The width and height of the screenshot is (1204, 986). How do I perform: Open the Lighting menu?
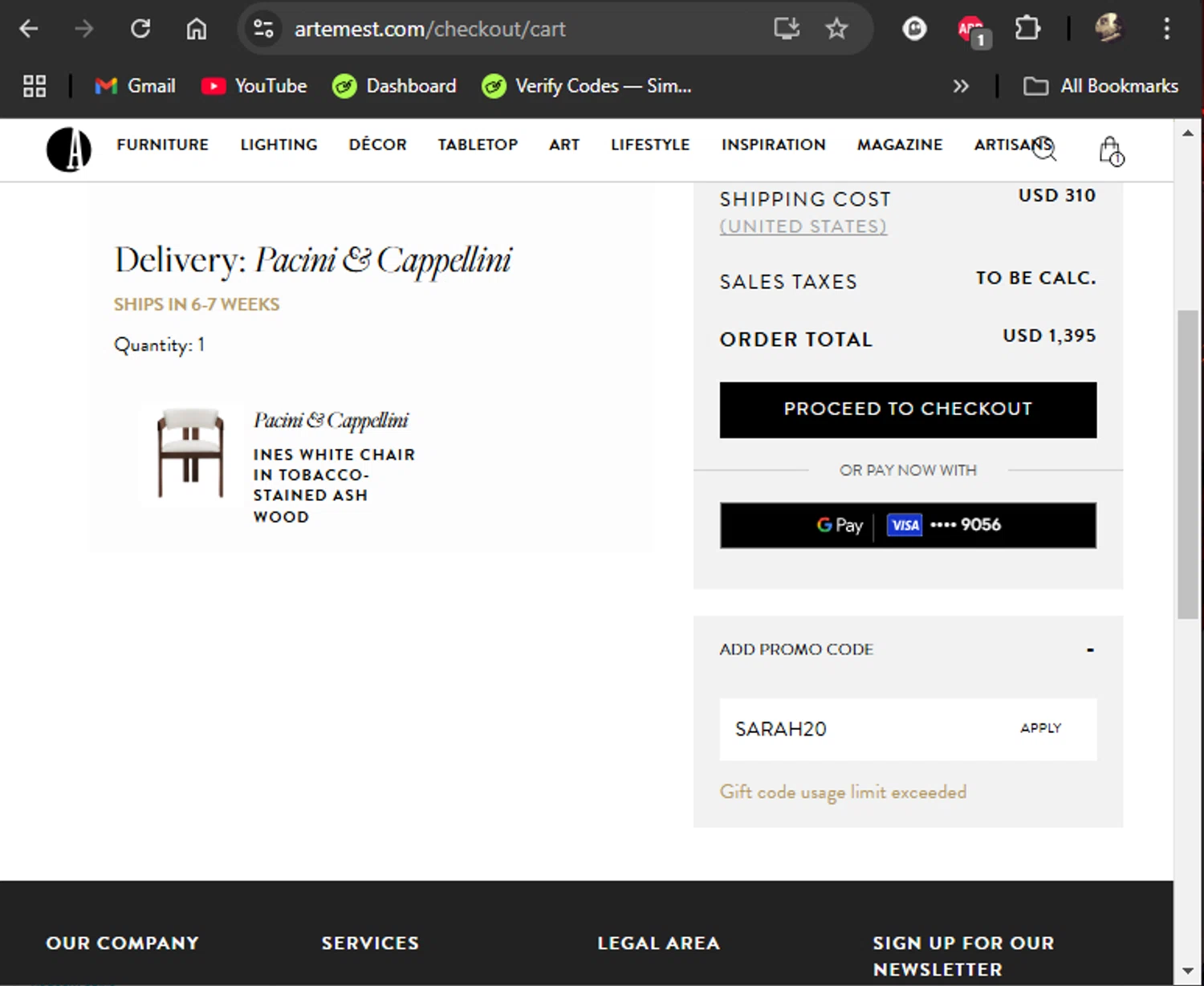pyautogui.click(x=279, y=145)
